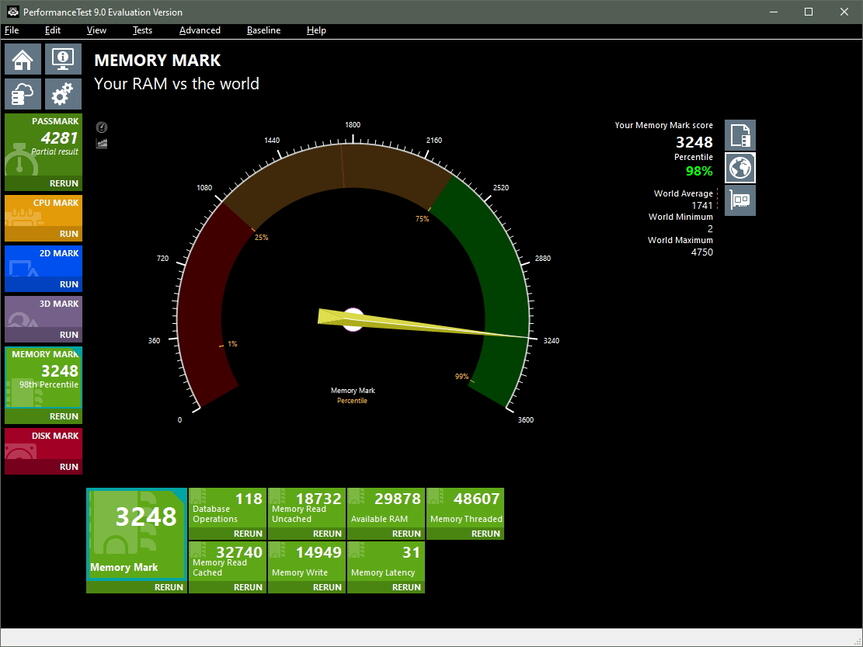This screenshot has height=647, width=863.
Task: Select the Database Operations 118 tile
Action: (x=227, y=508)
